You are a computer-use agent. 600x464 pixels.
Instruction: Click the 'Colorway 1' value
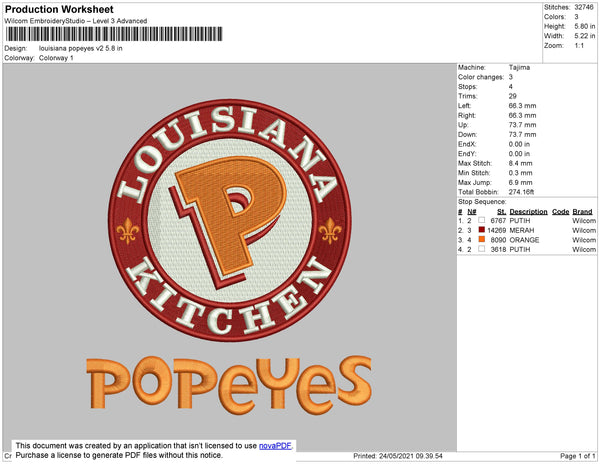point(56,58)
